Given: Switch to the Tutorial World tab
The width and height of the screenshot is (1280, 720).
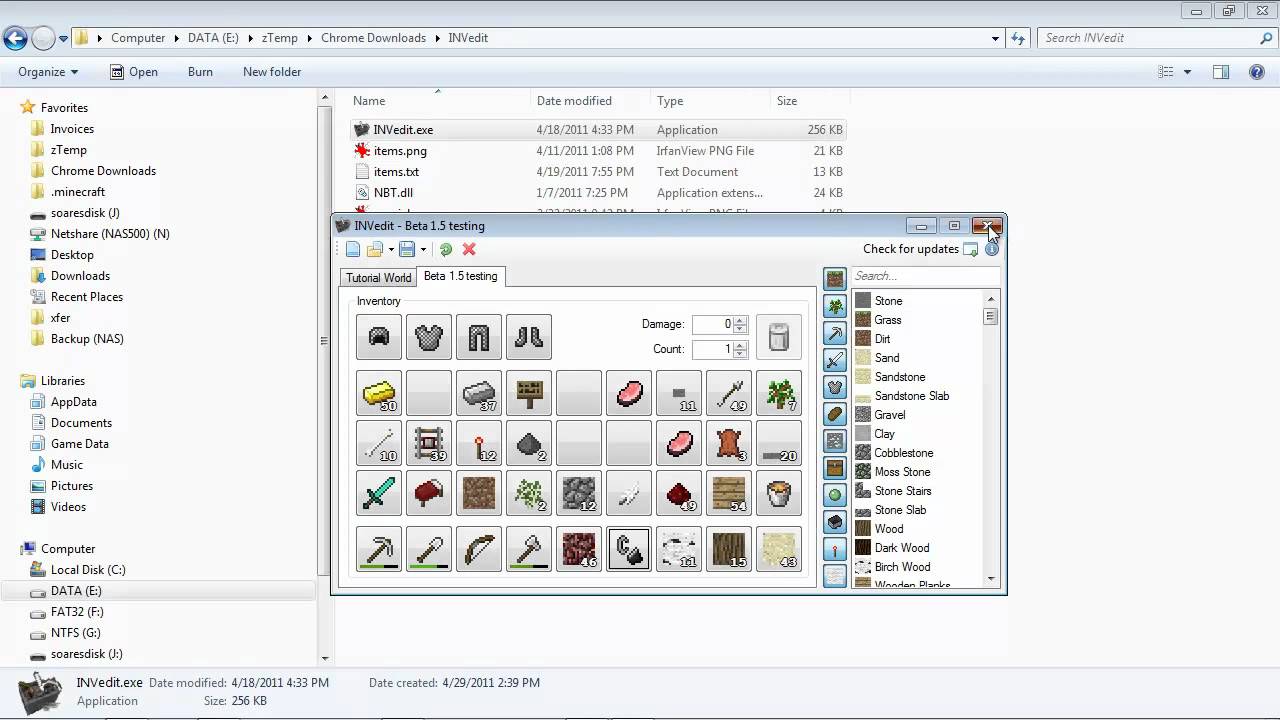Looking at the screenshot, I should click(x=379, y=278).
